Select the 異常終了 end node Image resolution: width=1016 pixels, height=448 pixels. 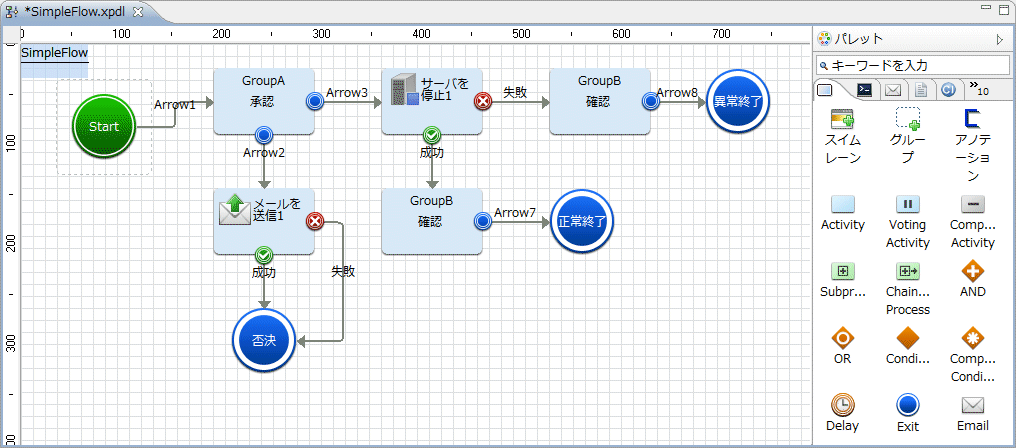tap(737, 101)
